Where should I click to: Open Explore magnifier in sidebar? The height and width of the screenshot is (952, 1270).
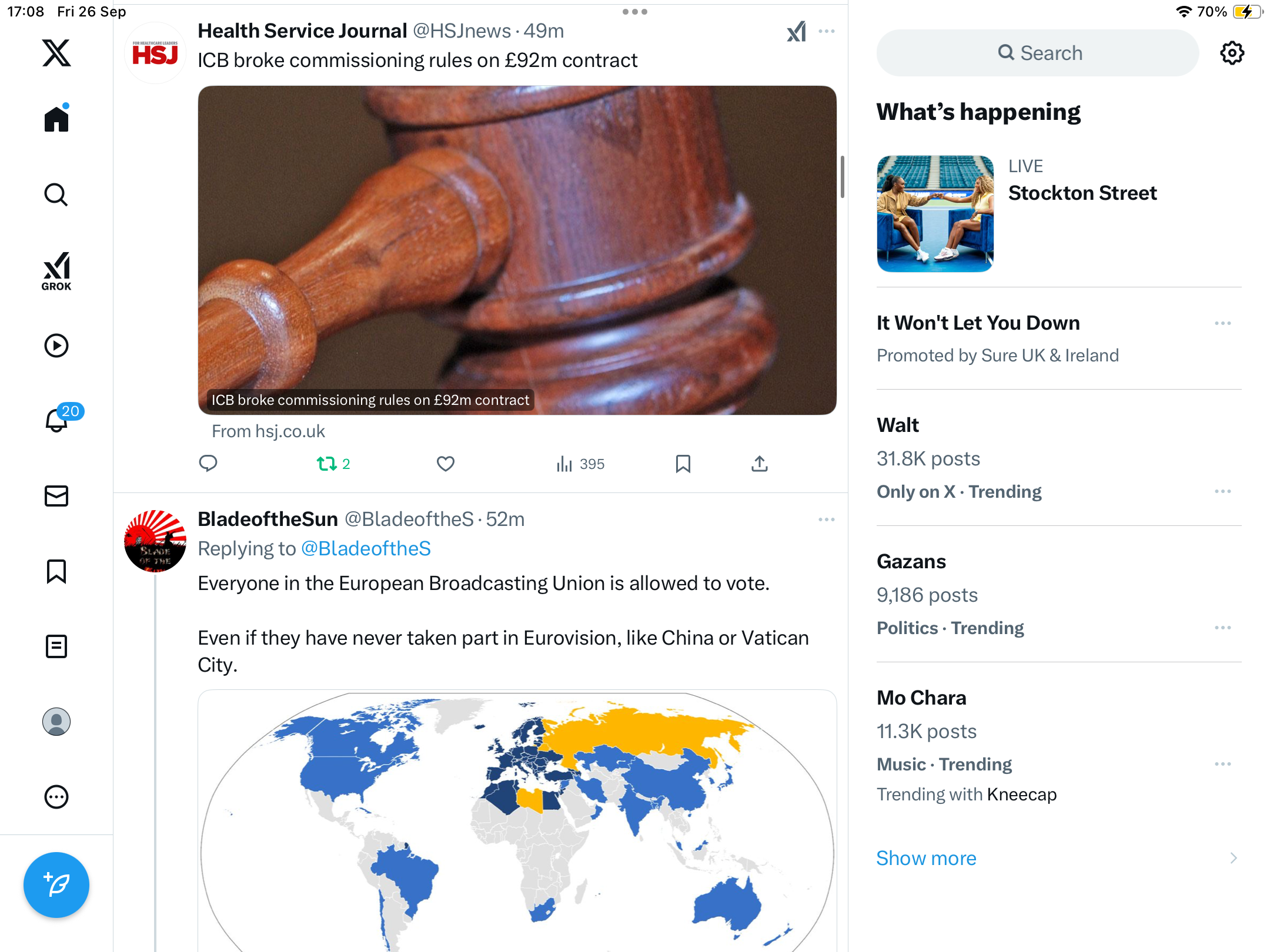tap(56, 195)
